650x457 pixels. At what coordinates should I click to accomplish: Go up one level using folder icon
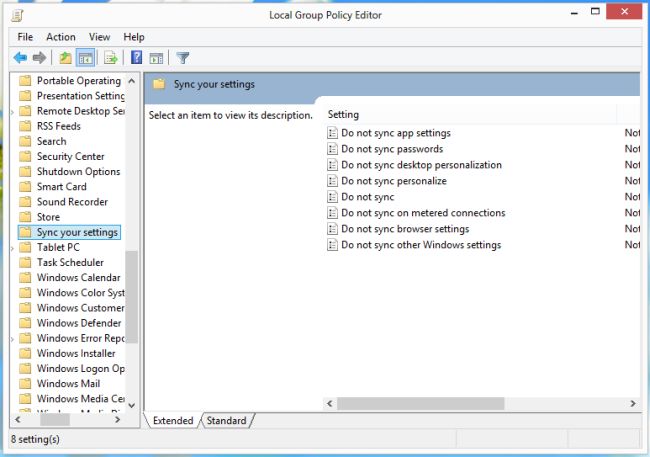pos(65,58)
